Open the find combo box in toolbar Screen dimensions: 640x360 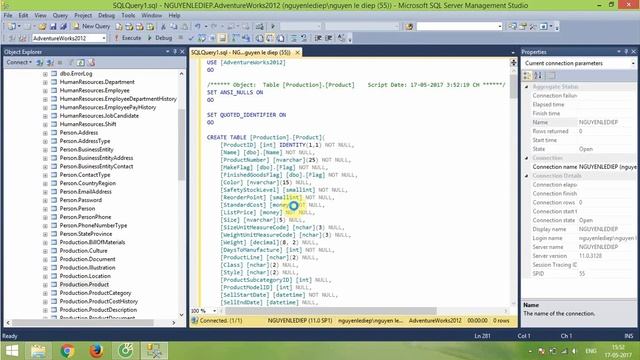coord(459,26)
